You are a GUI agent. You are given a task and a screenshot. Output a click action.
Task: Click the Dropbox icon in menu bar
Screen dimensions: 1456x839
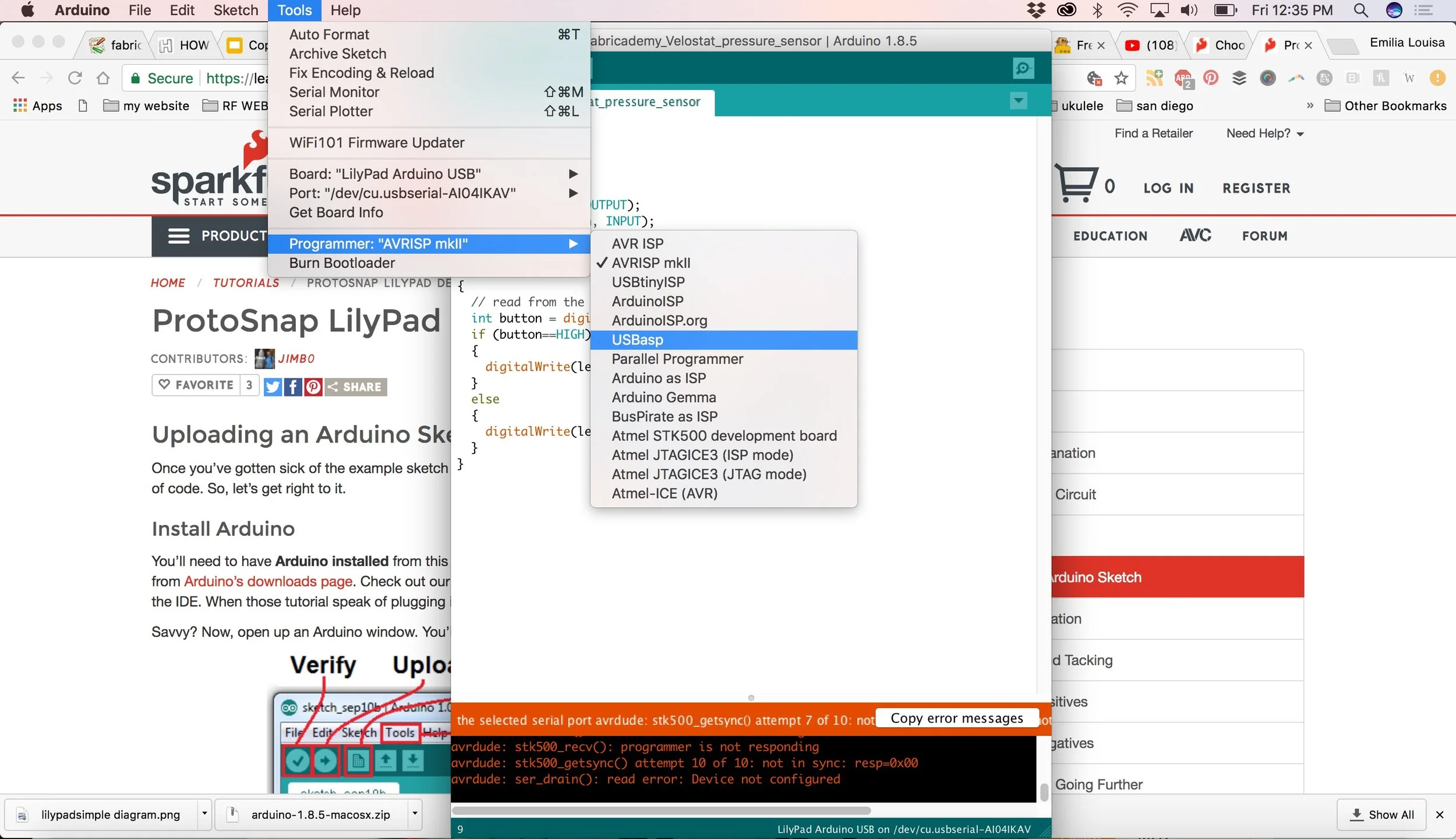[x=1036, y=10]
